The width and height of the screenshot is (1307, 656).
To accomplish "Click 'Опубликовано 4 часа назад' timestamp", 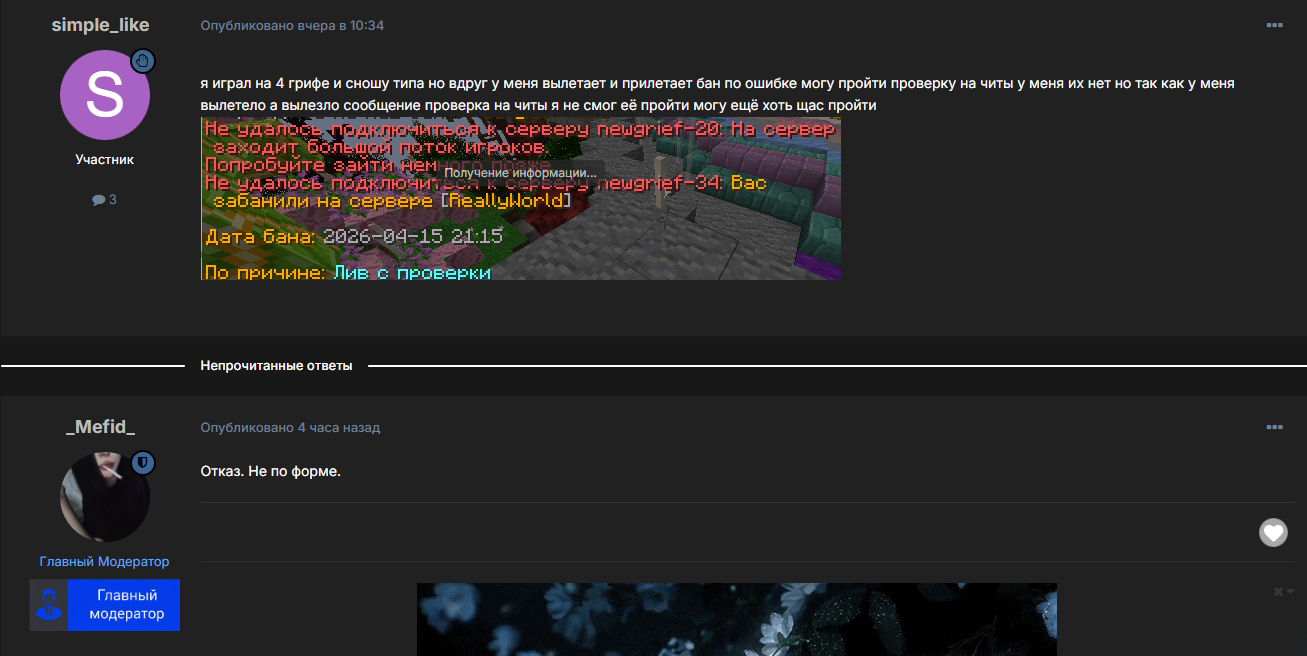I will [x=290, y=427].
